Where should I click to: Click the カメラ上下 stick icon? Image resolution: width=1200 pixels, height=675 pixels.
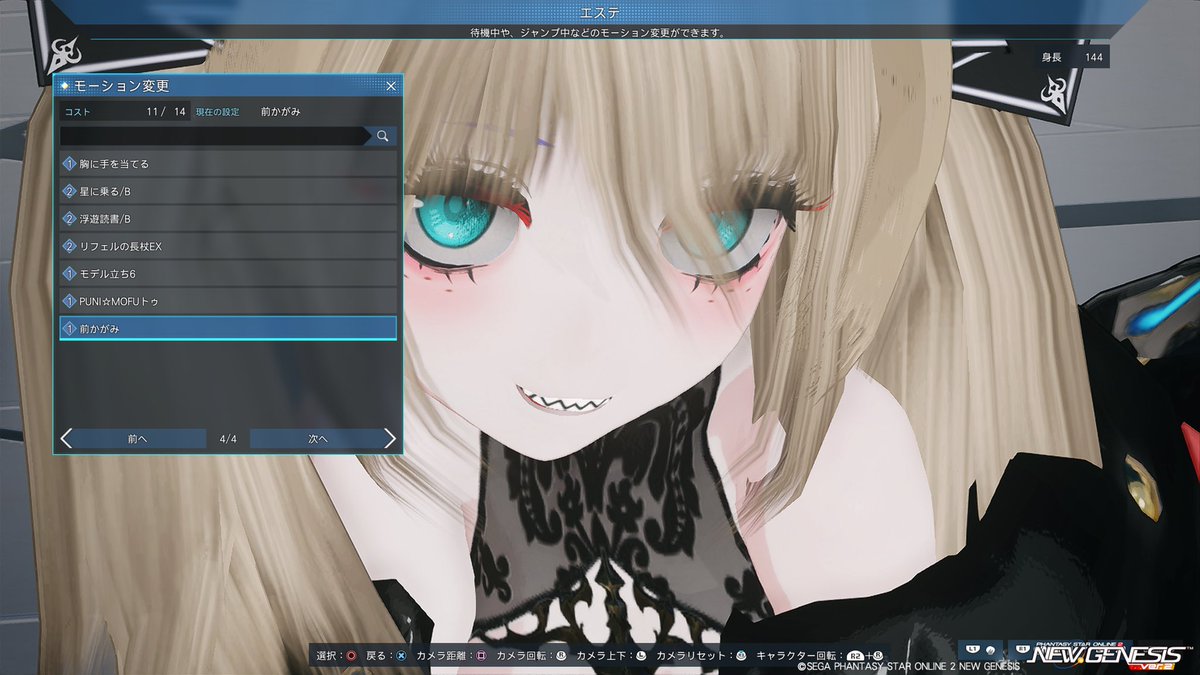click(x=640, y=656)
